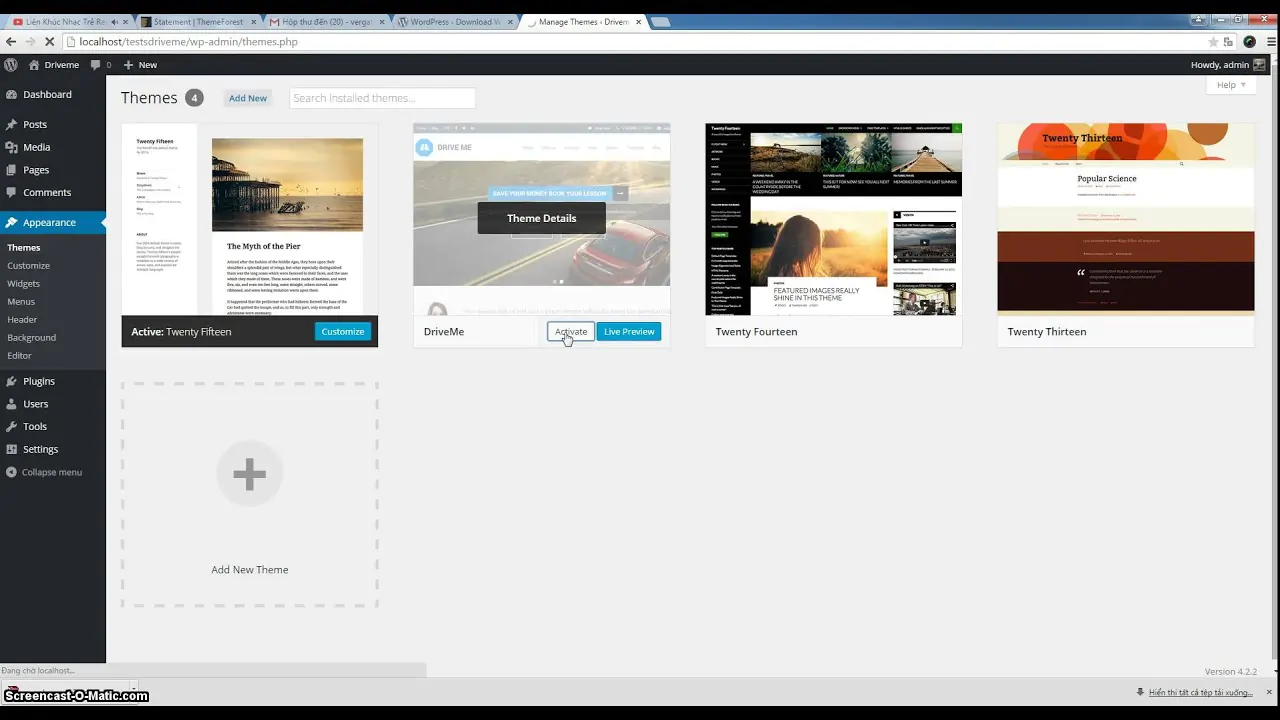Click the plus icon to add new theme
The height and width of the screenshot is (720, 1280).
pyautogui.click(x=250, y=474)
